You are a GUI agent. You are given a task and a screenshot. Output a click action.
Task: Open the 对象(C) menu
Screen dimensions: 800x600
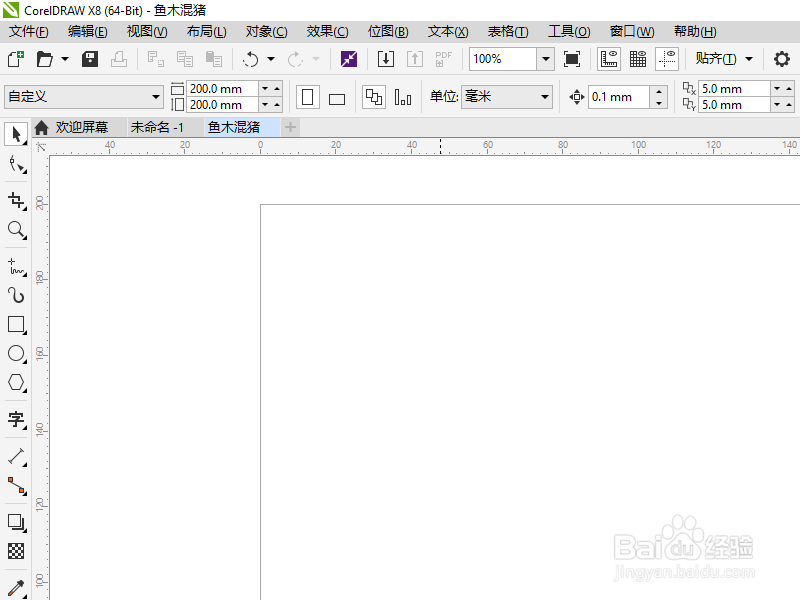(266, 32)
